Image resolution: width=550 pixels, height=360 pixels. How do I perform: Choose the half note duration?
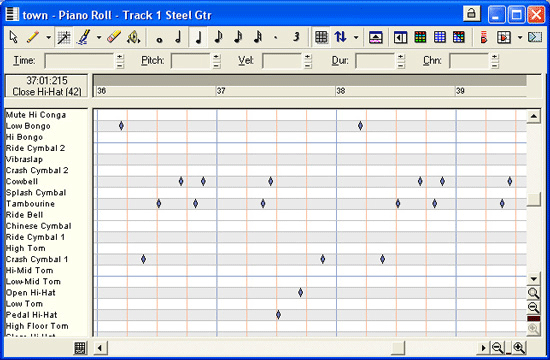pyautogui.click(x=178, y=37)
